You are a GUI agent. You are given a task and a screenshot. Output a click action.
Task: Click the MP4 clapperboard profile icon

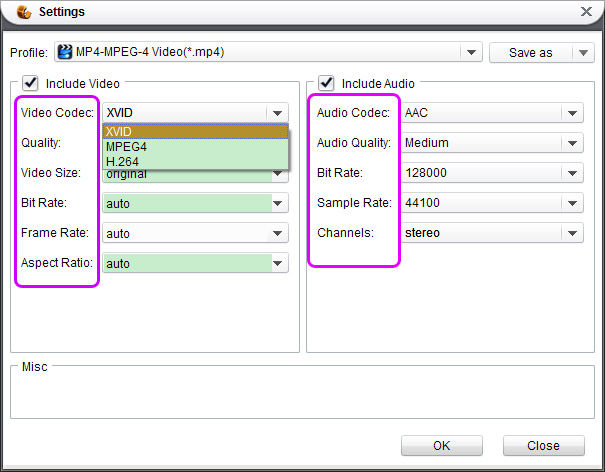point(65,52)
